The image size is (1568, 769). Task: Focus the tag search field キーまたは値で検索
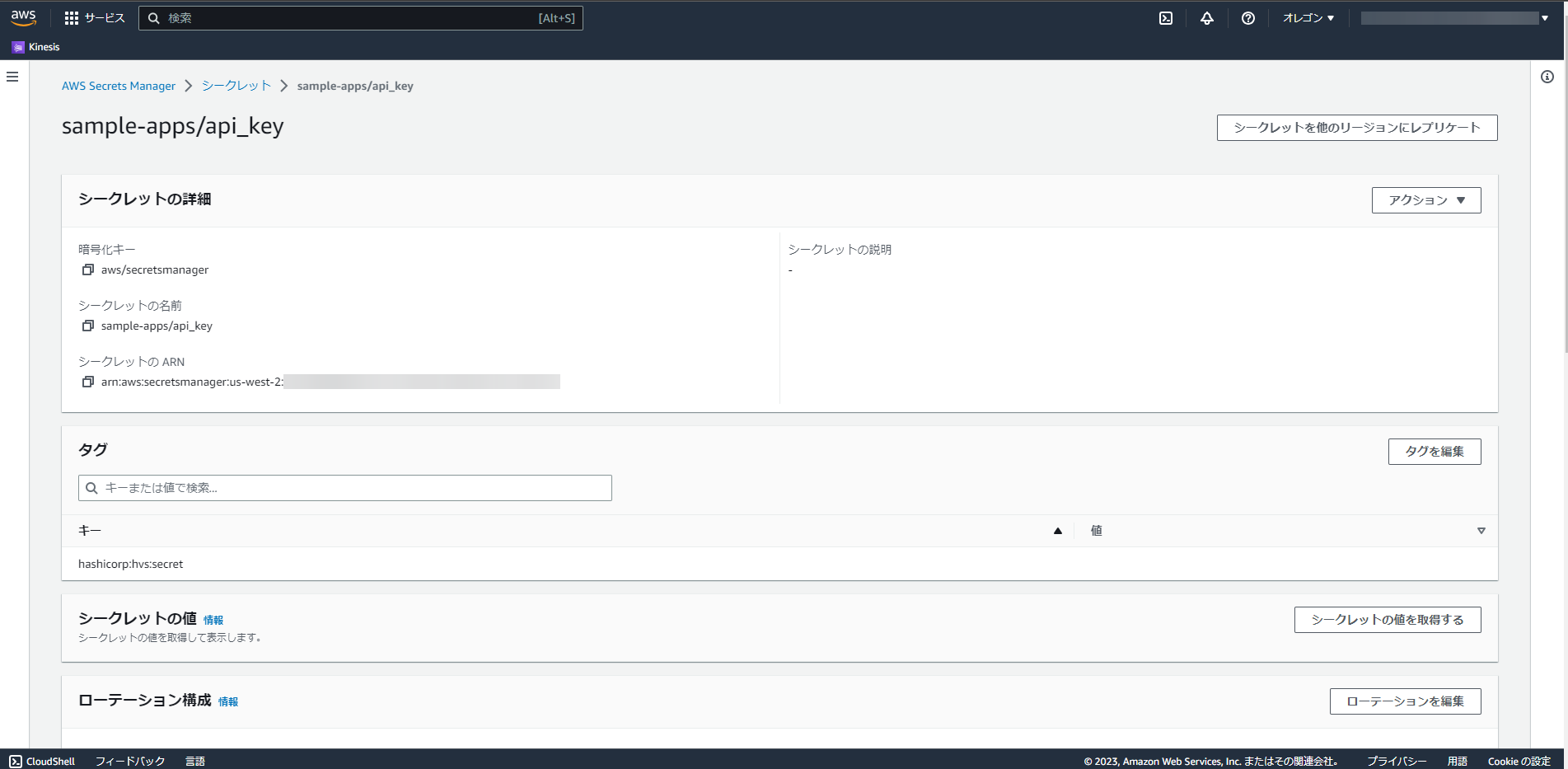345,488
